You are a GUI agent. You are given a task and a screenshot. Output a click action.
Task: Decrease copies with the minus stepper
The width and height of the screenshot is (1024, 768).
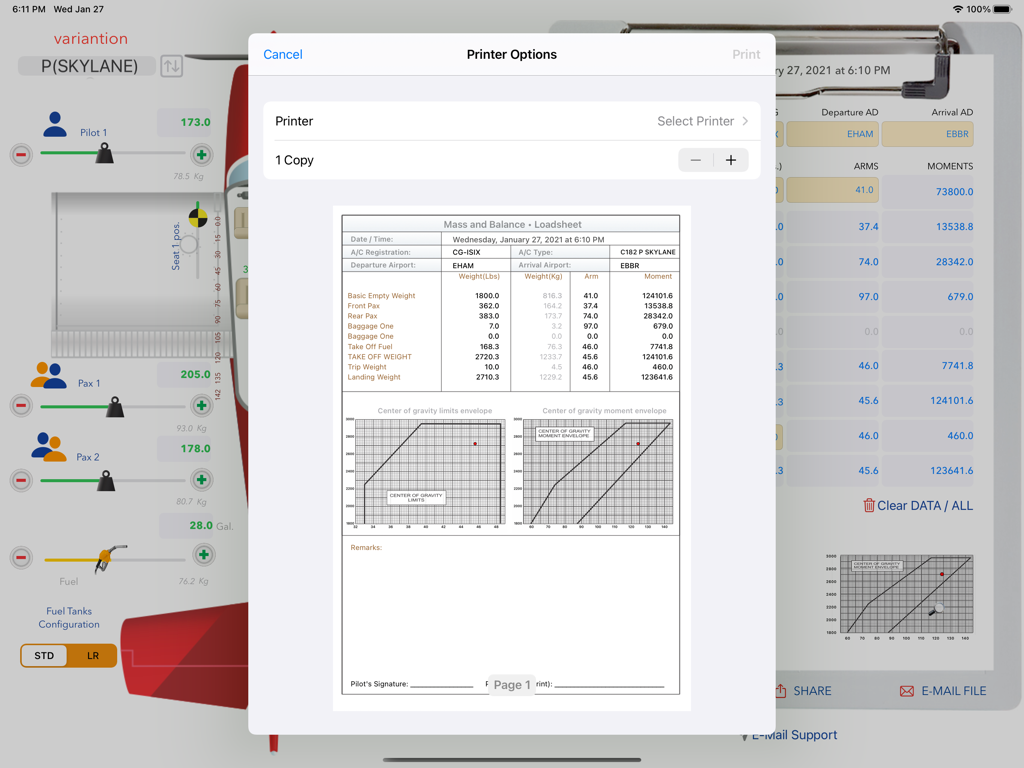coord(696,160)
